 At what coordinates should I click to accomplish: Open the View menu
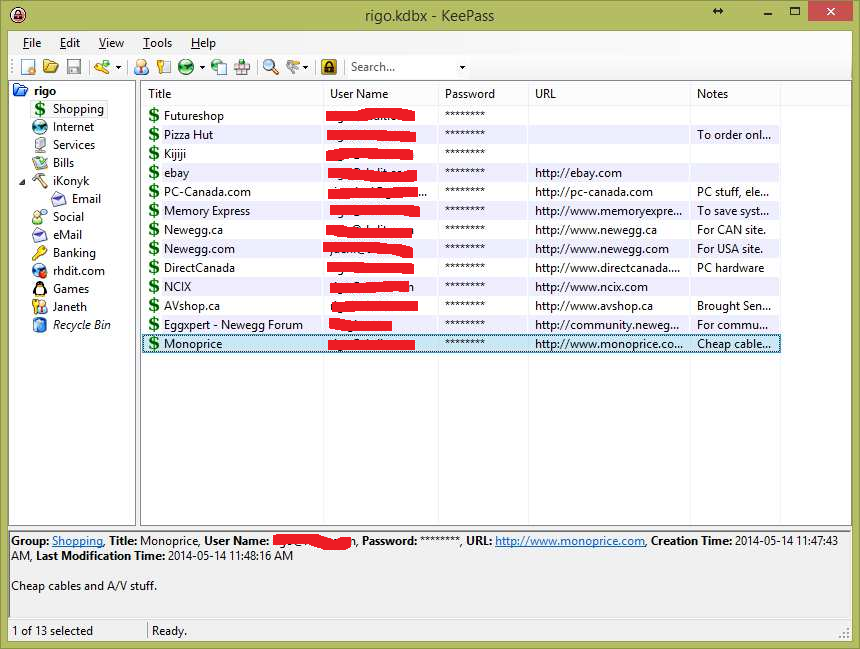tap(111, 43)
